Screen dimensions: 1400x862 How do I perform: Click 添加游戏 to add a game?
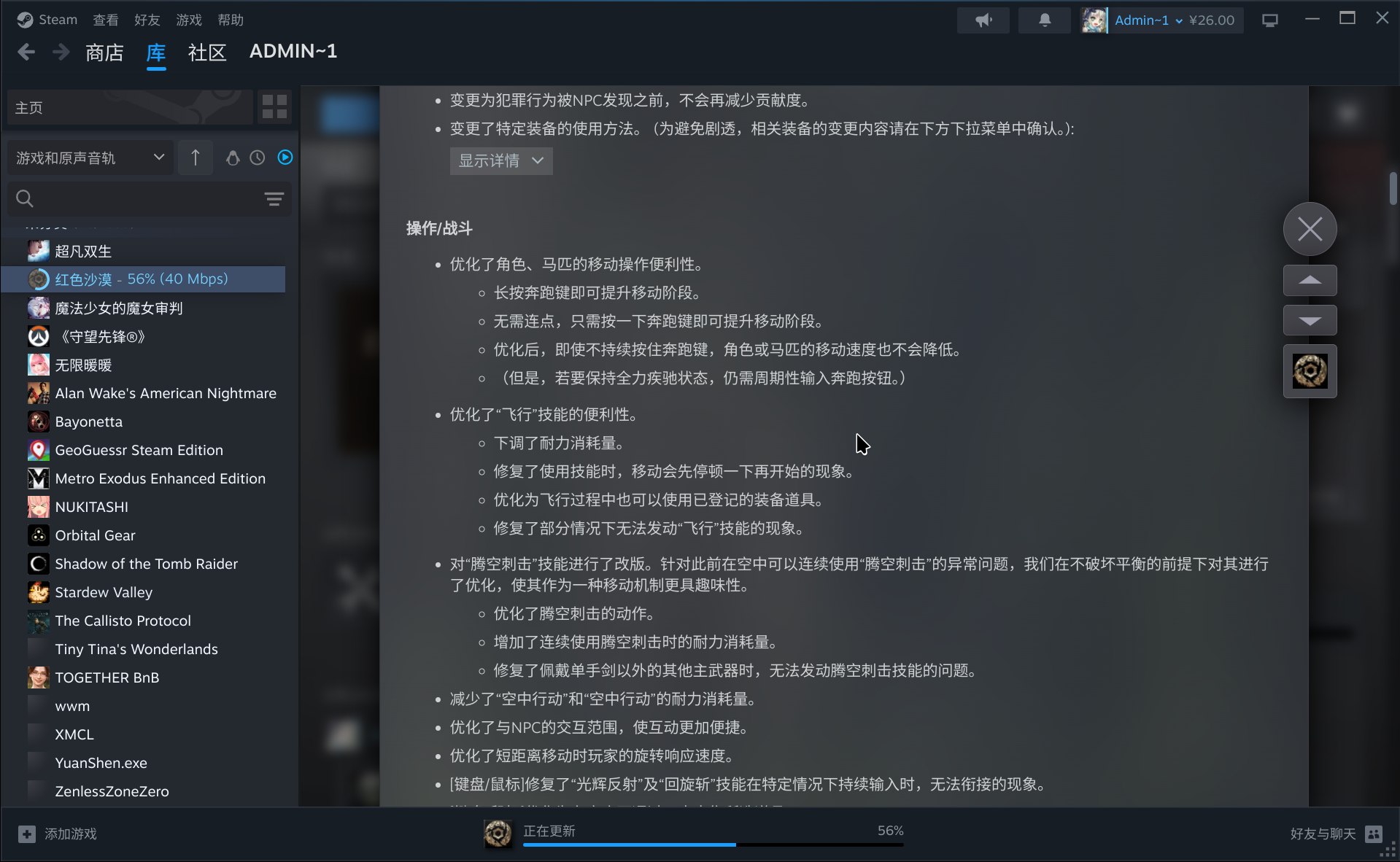[x=58, y=834]
